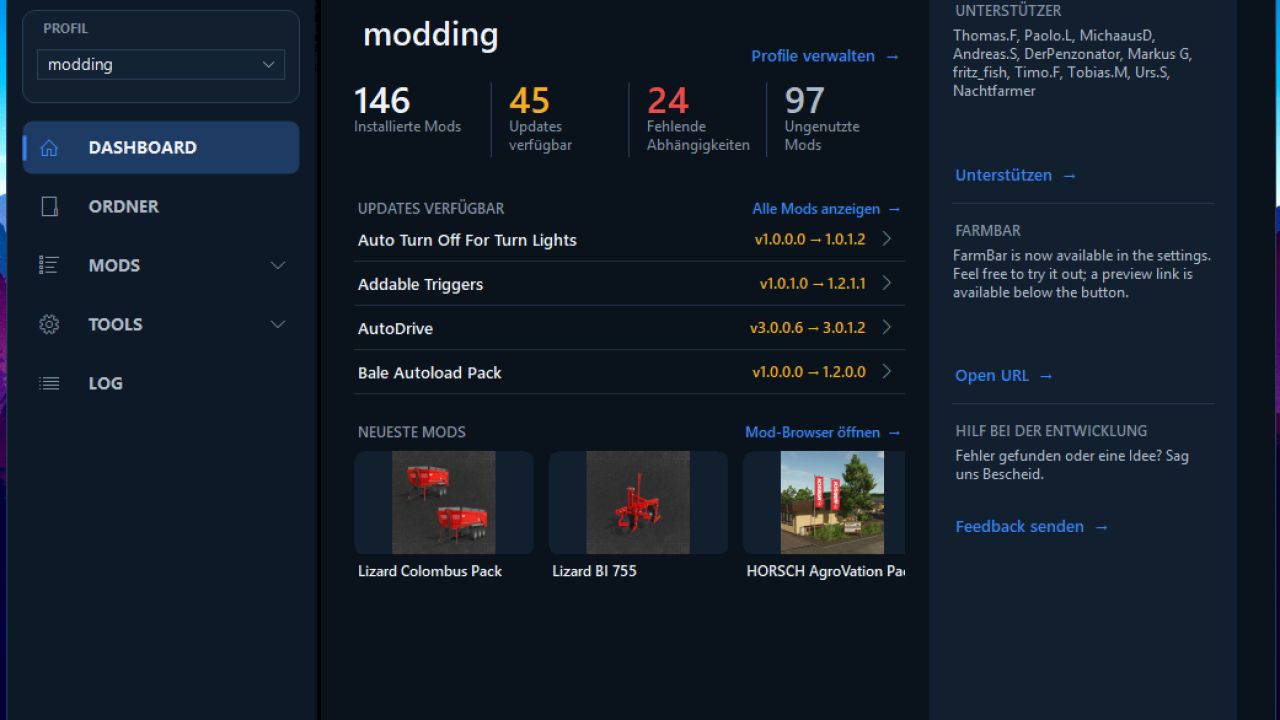
Task: Click the Log lines icon in sidebar
Action: pyautogui.click(x=49, y=383)
